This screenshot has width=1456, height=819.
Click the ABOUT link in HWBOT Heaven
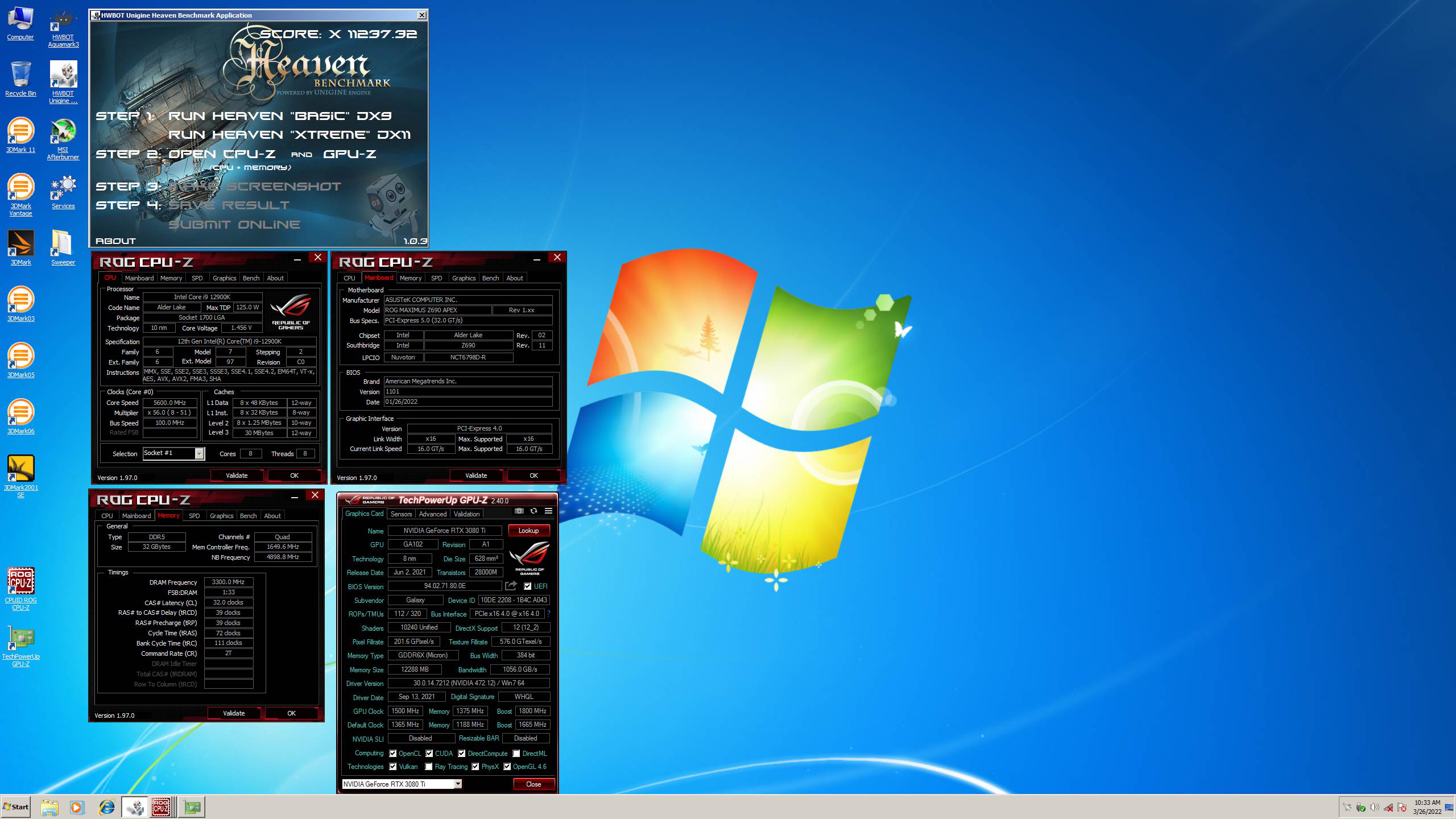pyautogui.click(x=115, y=241)
